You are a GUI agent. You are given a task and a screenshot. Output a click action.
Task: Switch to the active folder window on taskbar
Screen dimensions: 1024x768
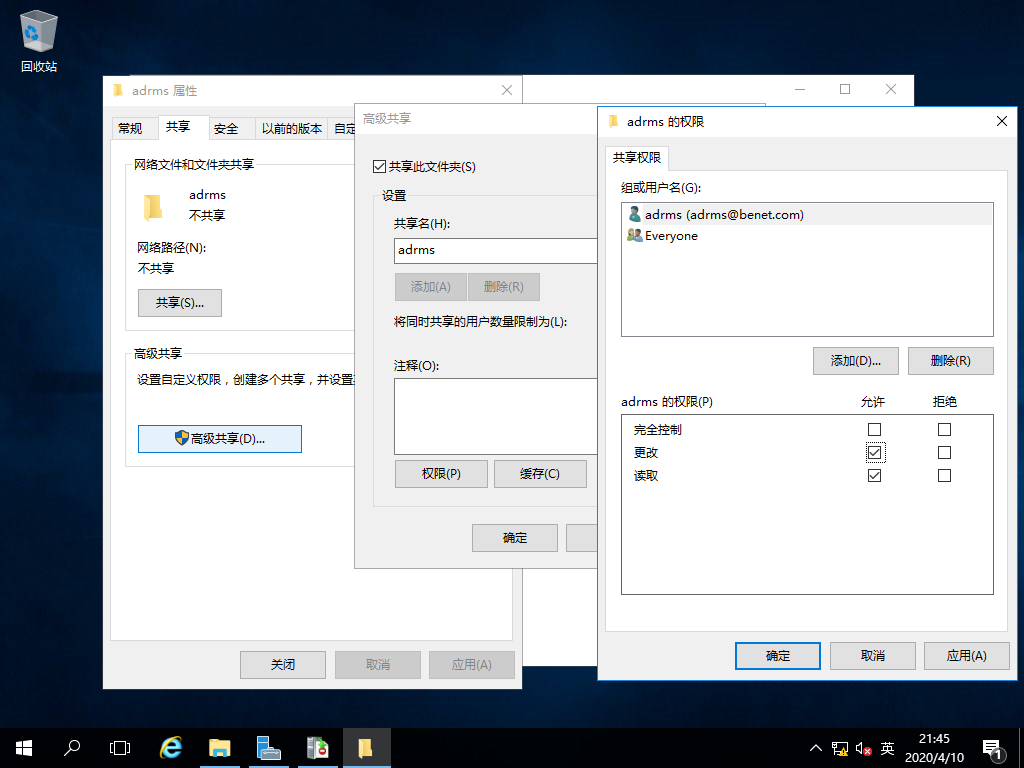click(x=366, y=748)
